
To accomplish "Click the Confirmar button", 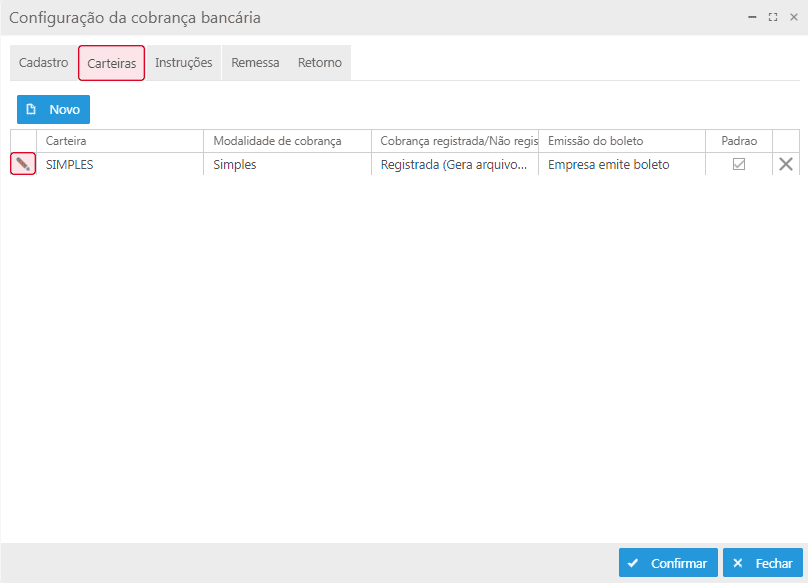I will (668, 563).
